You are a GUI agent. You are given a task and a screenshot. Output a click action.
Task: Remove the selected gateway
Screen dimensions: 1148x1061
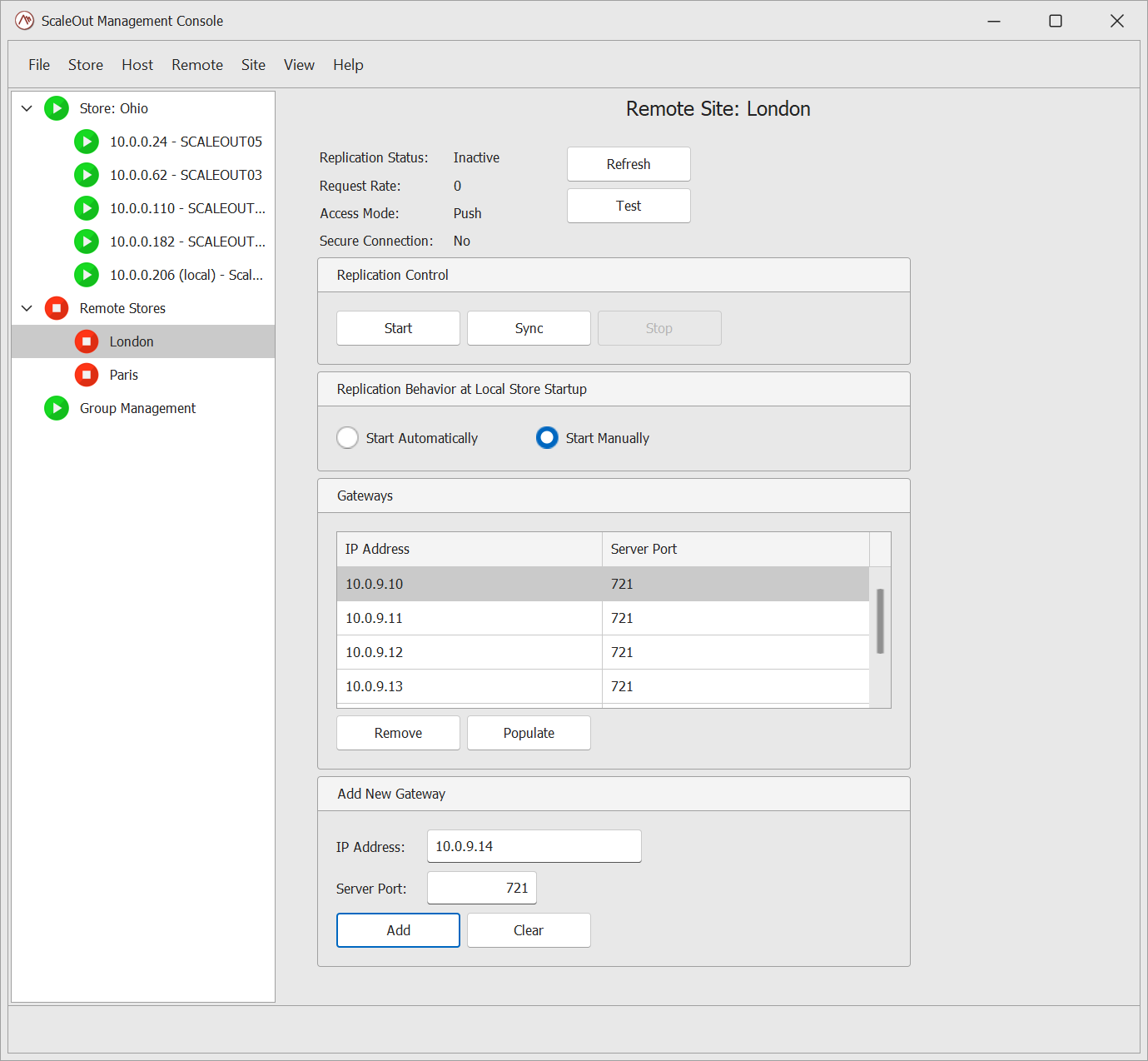[x=398, y=733]
